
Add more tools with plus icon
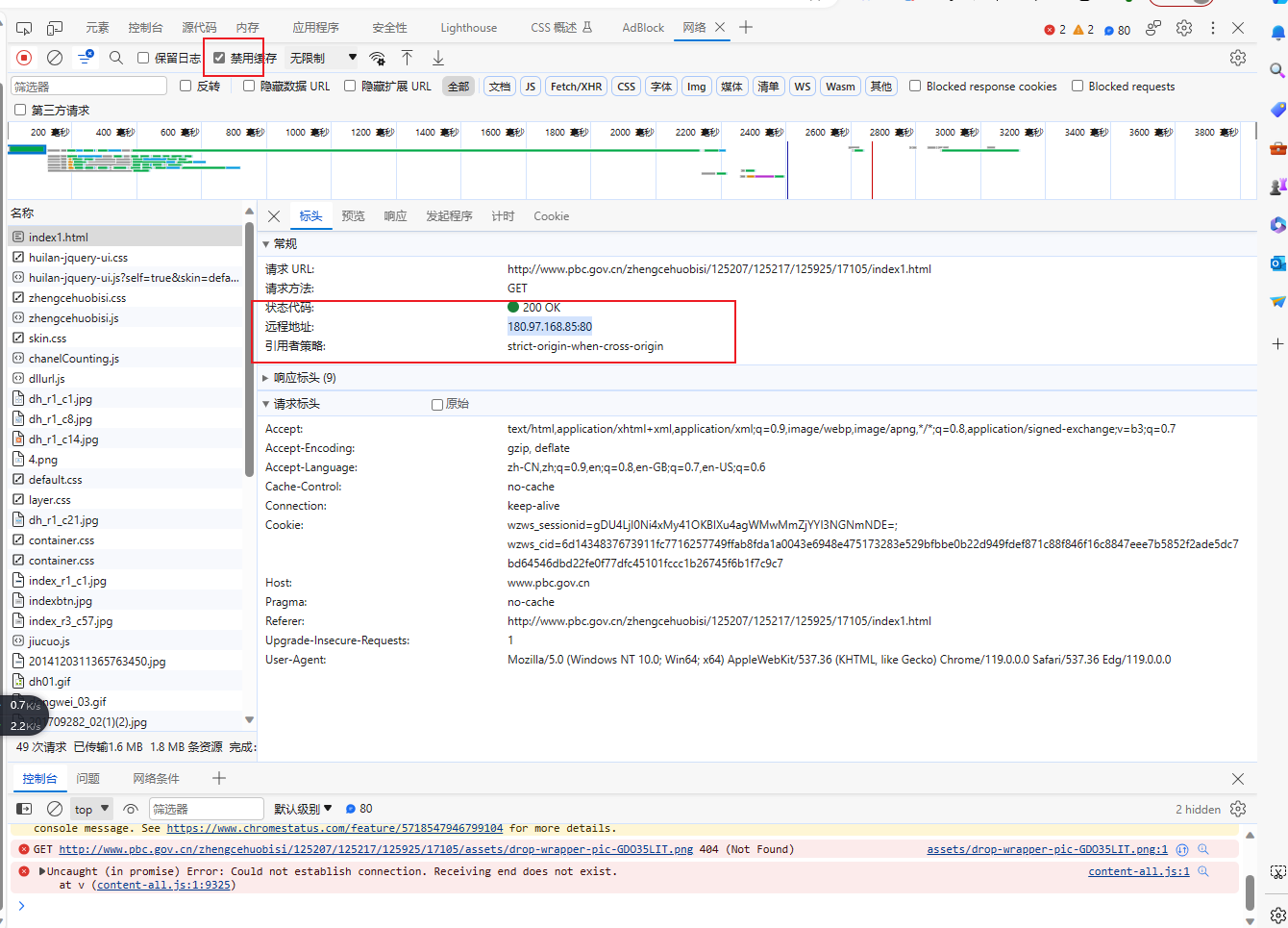[x=746, y=27]
